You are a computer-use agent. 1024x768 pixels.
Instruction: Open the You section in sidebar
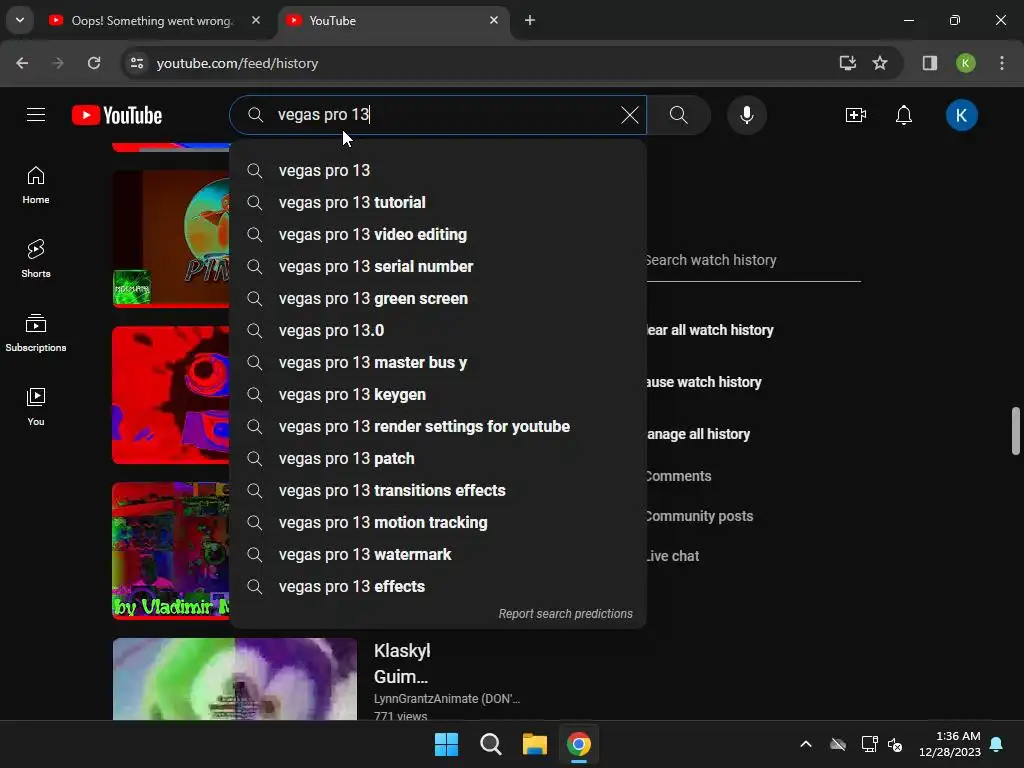36,407
